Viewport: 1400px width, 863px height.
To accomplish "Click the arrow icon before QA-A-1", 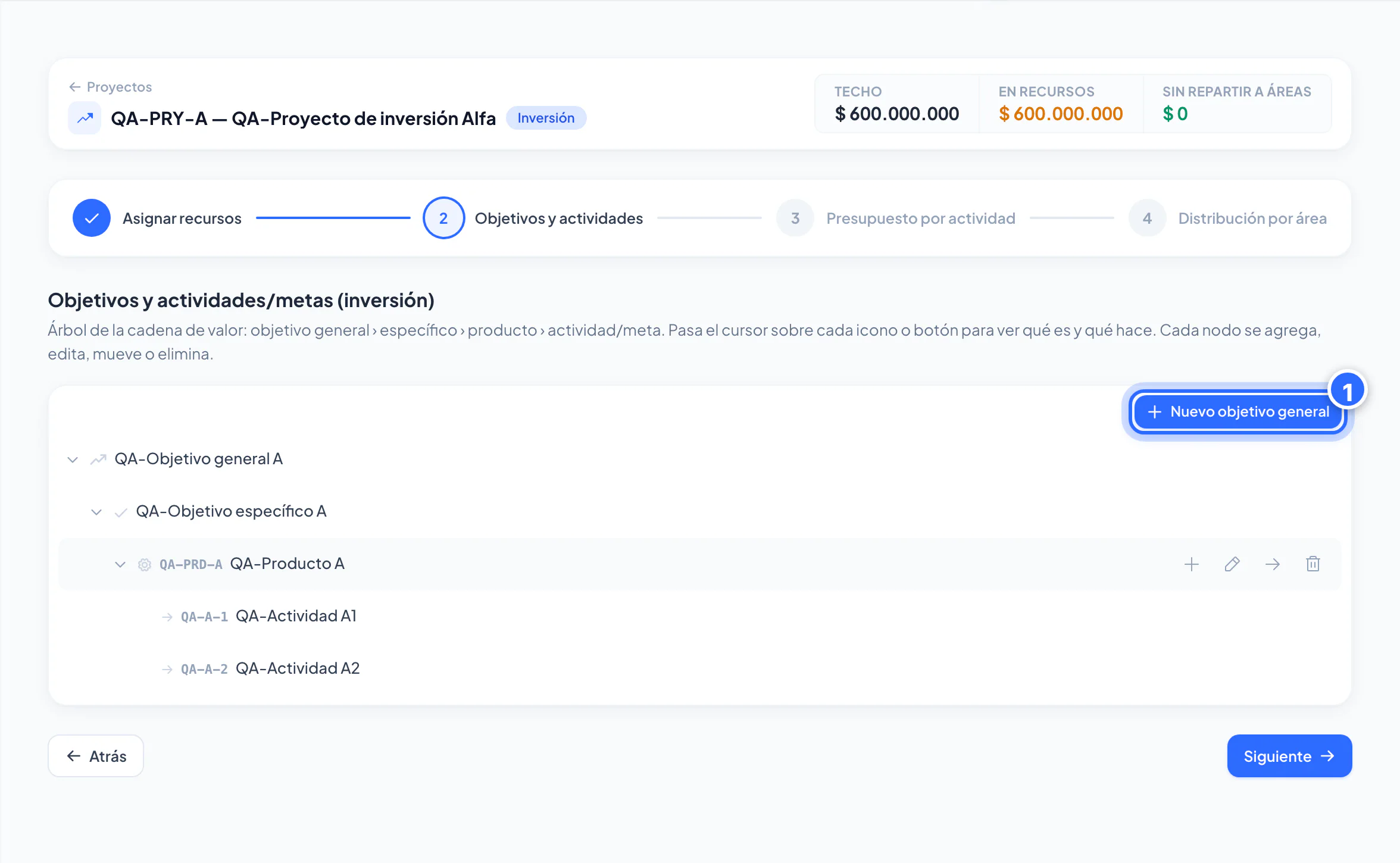I will (x=167, y=617).
